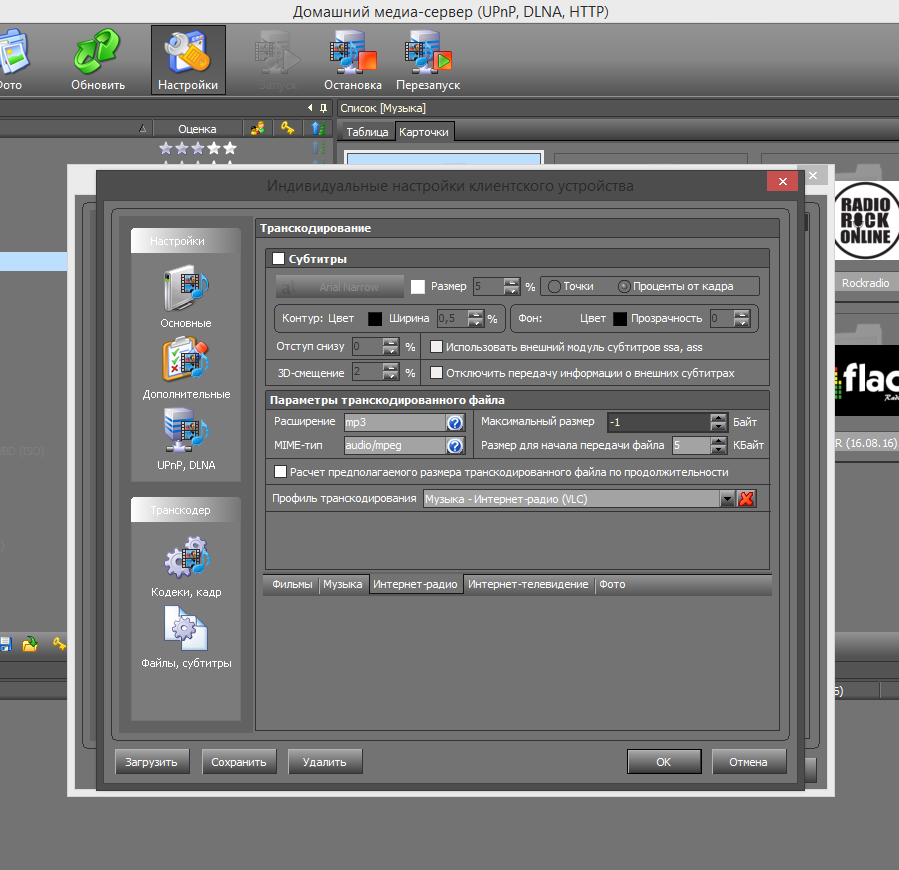Select the Точки radio button
Viewport: 899px width, 870px height.
553,286
